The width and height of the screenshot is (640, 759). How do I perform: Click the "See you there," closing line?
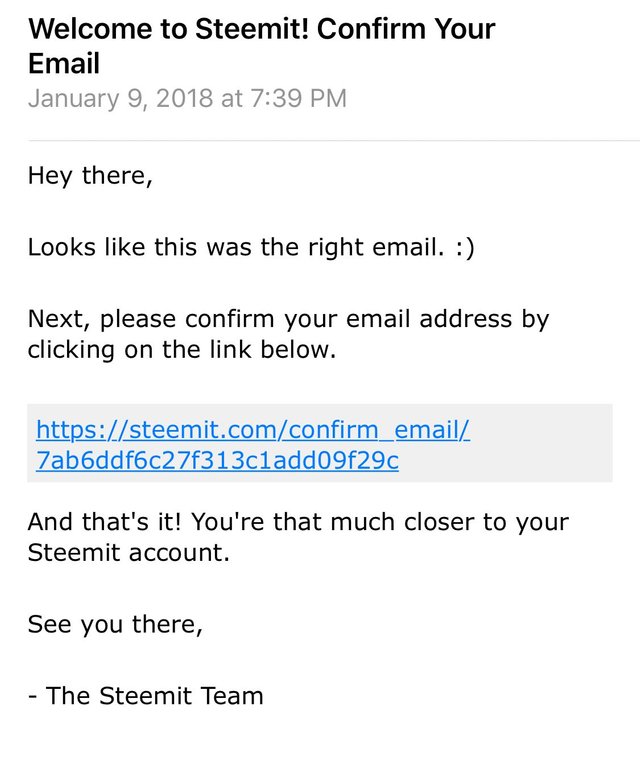[x=115, y=624]
